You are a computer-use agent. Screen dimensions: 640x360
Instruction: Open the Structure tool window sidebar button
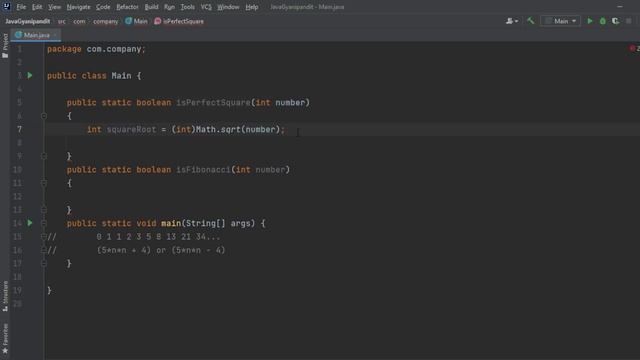(5, 296)
